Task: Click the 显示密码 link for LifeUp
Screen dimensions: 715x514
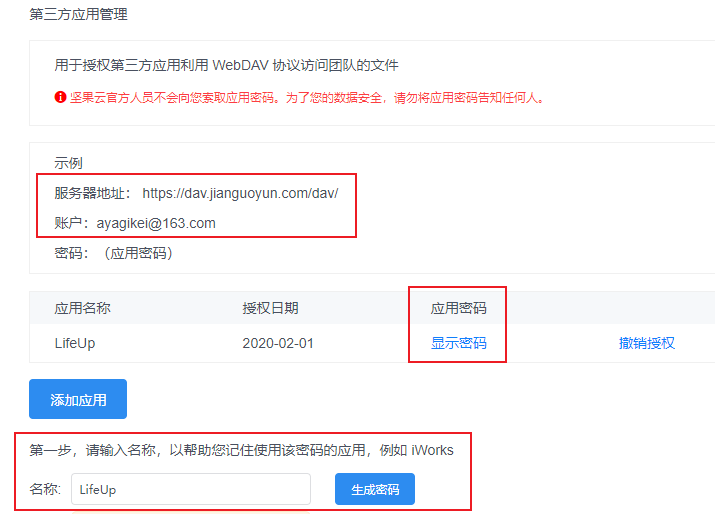Action: click(x=458, y=343)
